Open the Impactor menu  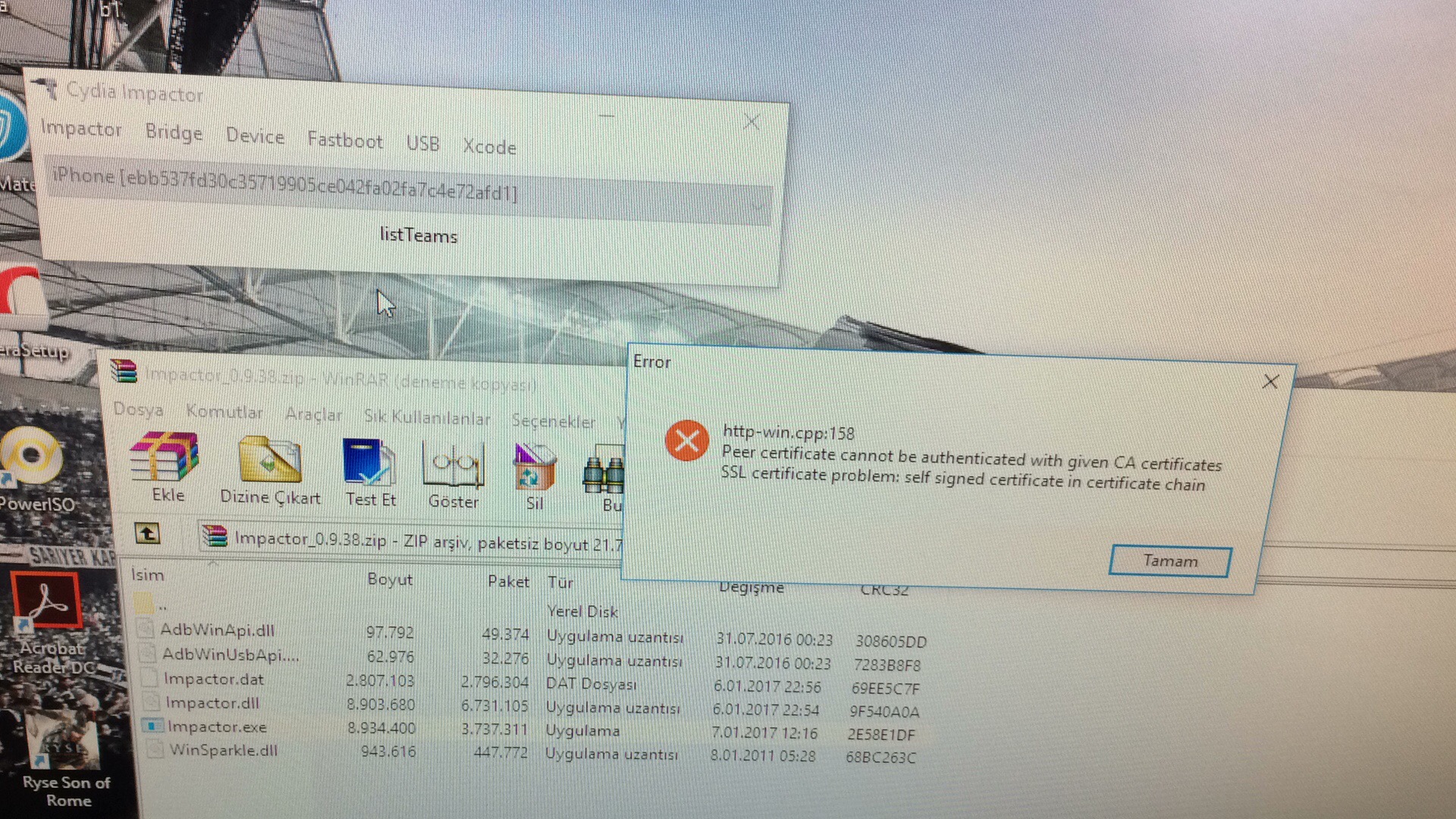point(80,128)
